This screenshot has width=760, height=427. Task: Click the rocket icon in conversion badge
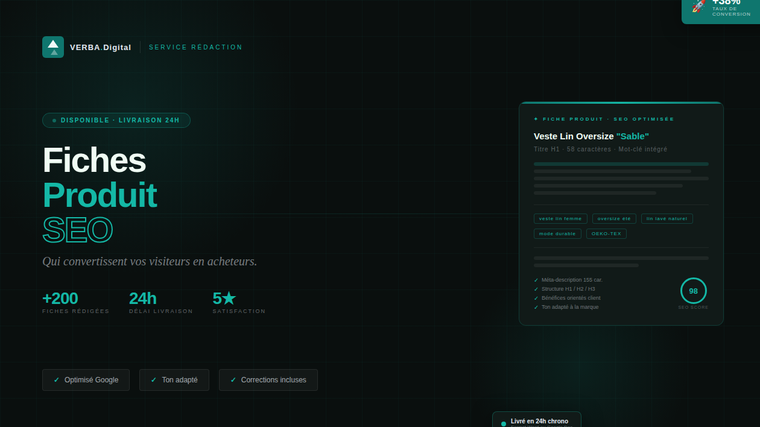[698, 6]
